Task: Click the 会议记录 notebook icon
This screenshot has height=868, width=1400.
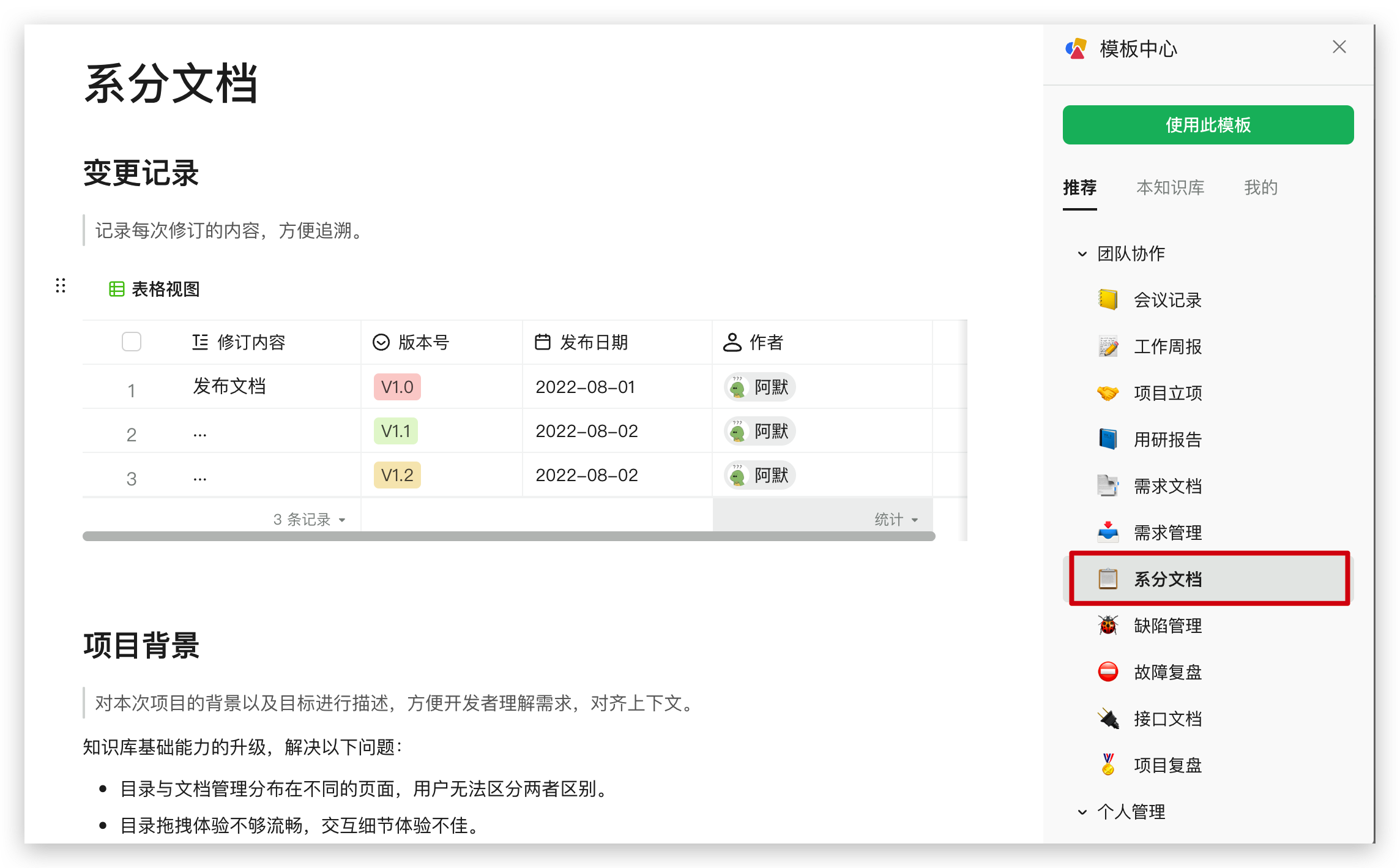Action: pos(1108,300)
